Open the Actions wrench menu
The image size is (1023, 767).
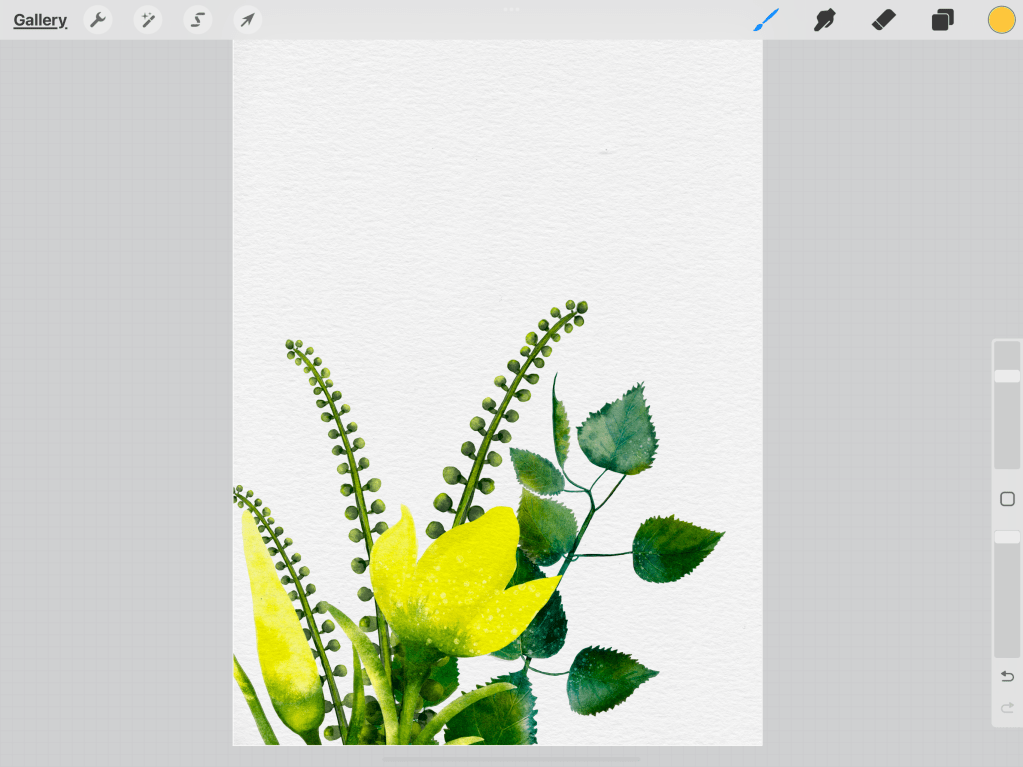pyautogui.click(x=97, y=20)
